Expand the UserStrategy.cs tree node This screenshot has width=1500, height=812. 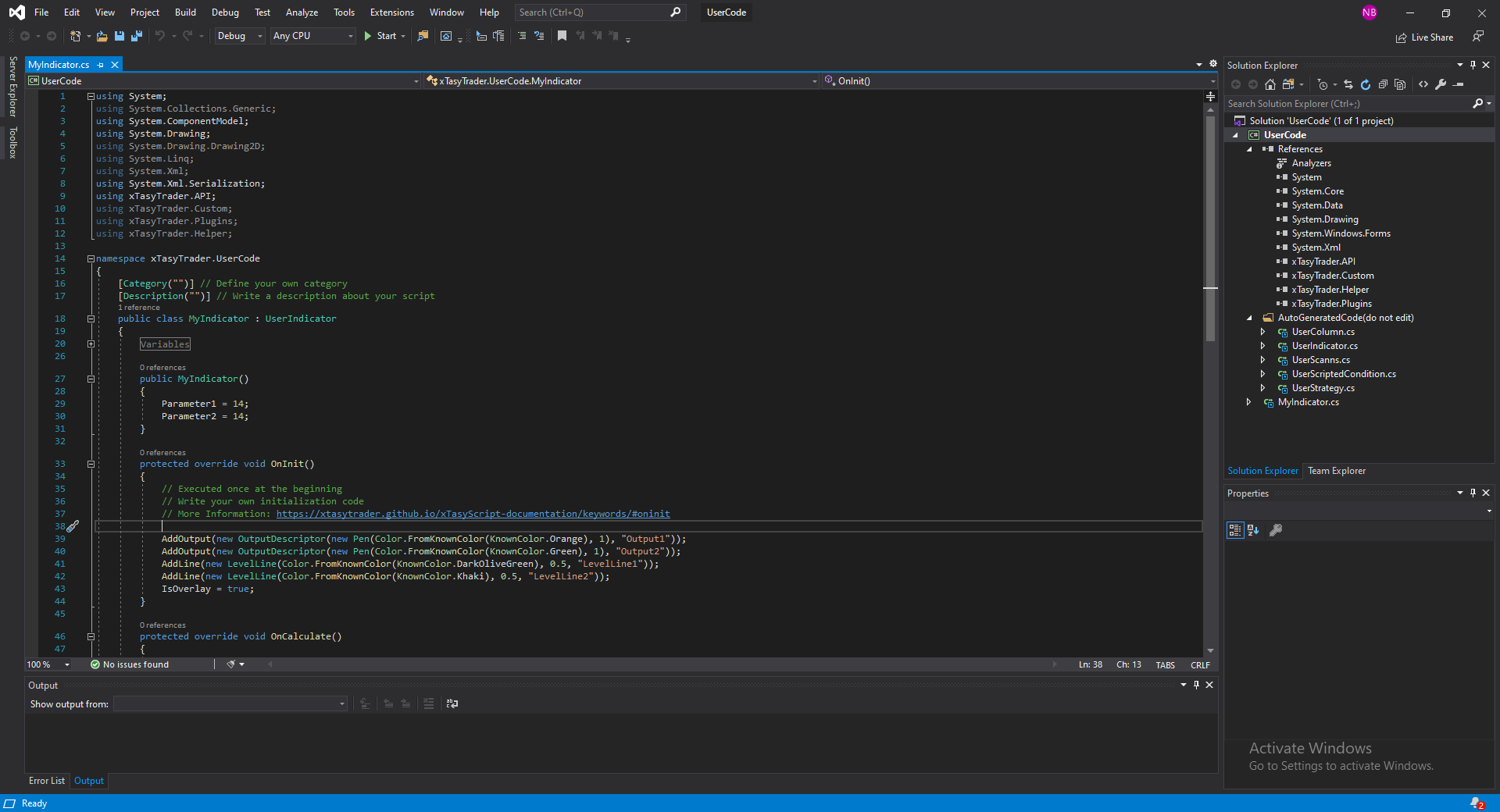[1262, 388]
